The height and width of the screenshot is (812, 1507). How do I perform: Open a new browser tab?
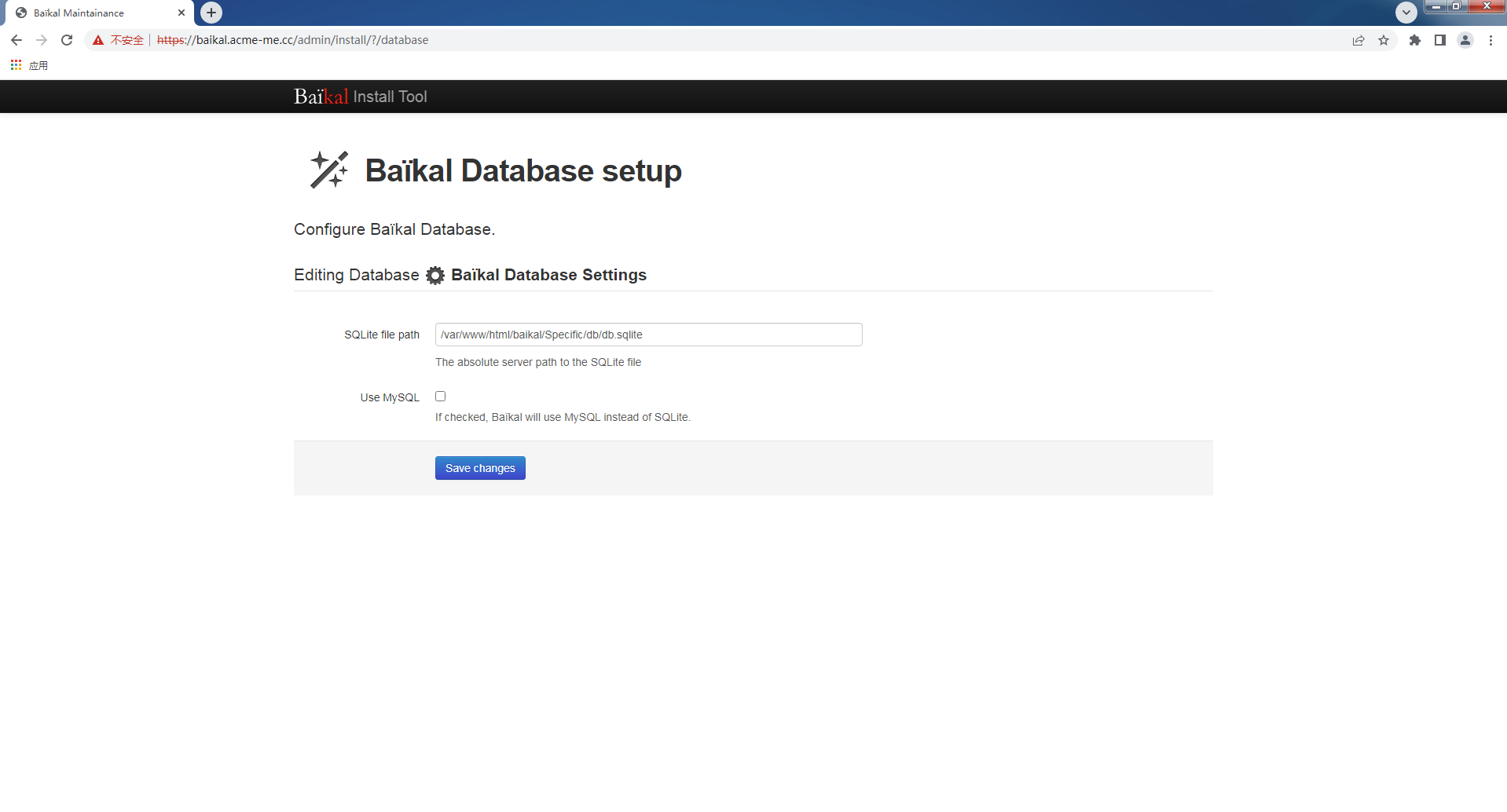(211, 13)
